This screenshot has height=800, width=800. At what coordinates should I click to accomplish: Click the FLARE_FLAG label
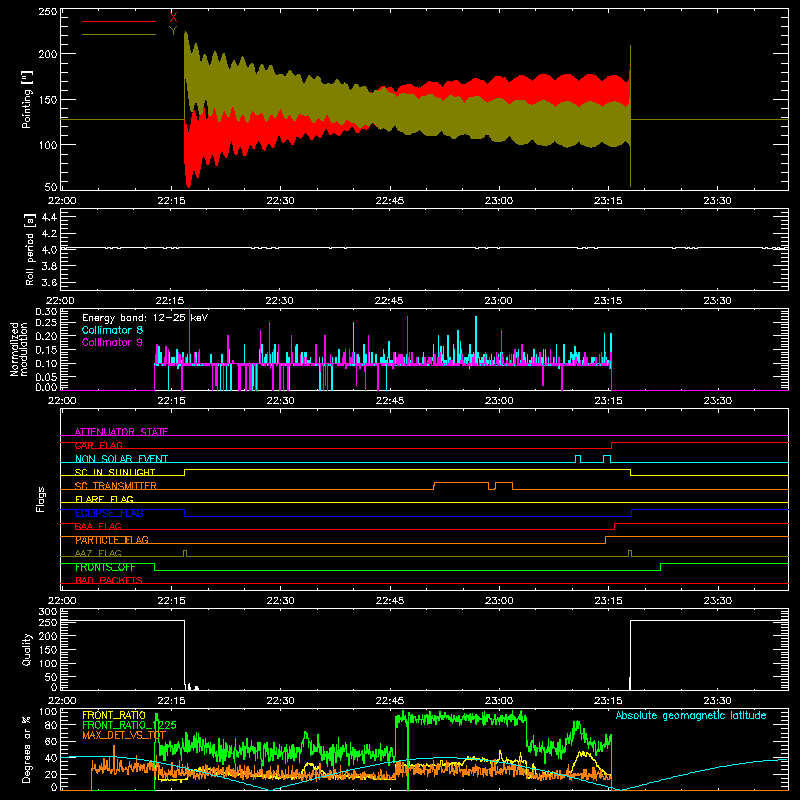104,499
